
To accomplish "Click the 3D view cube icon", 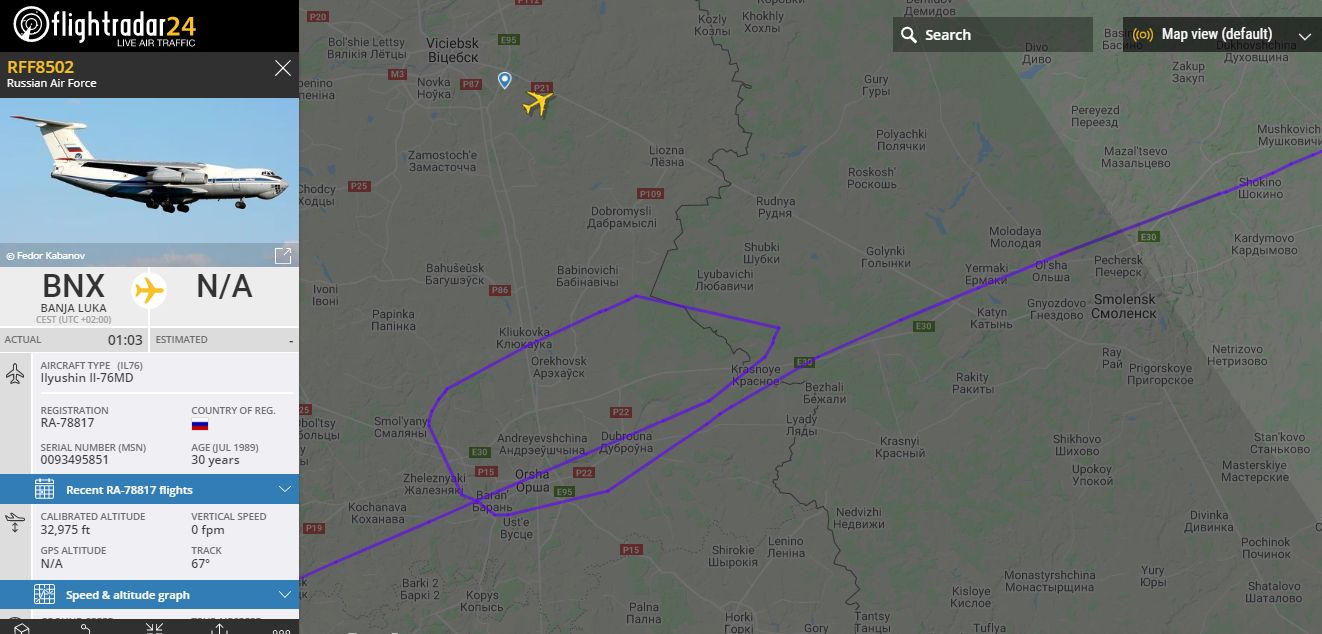I will [22, 628].
